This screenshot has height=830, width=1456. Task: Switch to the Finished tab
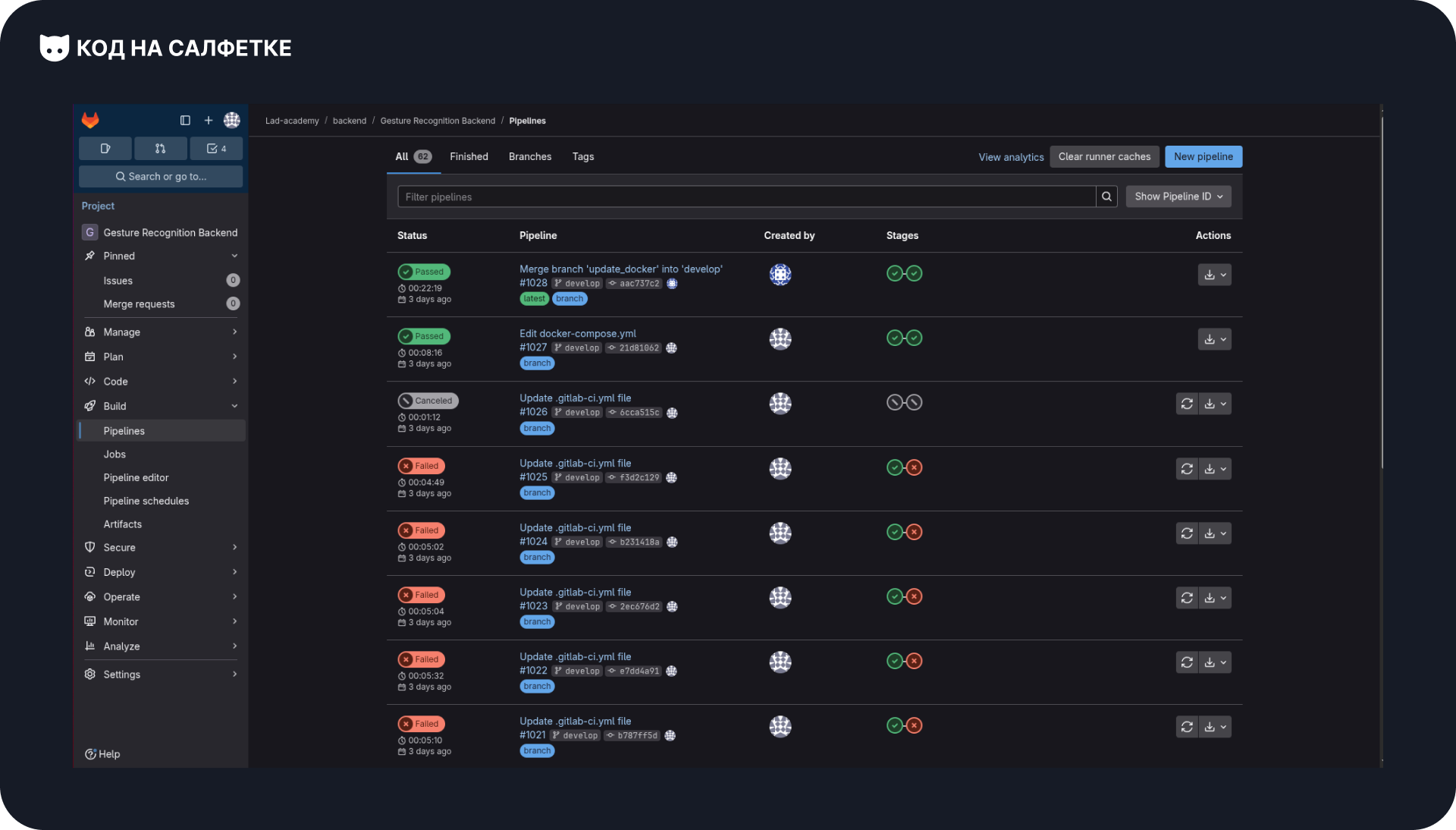[469, 156]
